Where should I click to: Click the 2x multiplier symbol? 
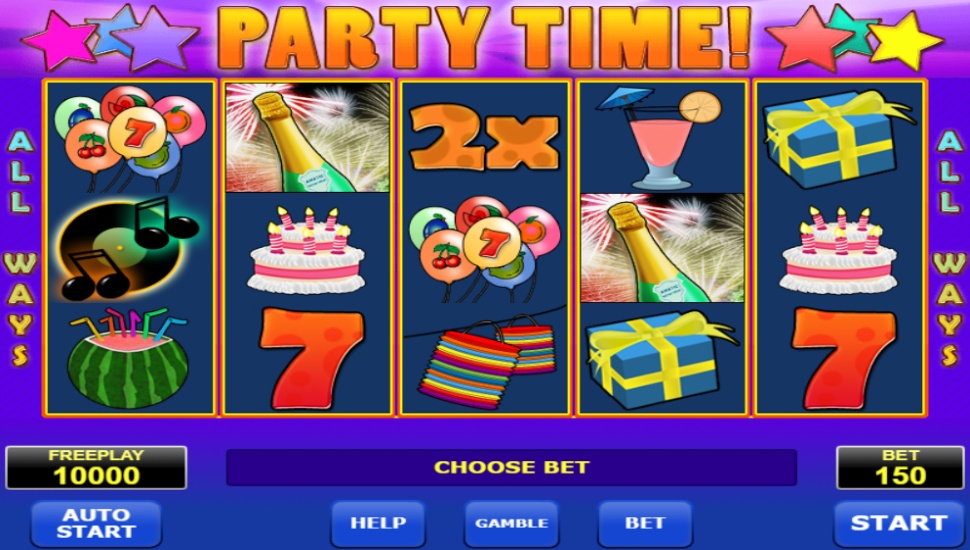tap(484, 138)
